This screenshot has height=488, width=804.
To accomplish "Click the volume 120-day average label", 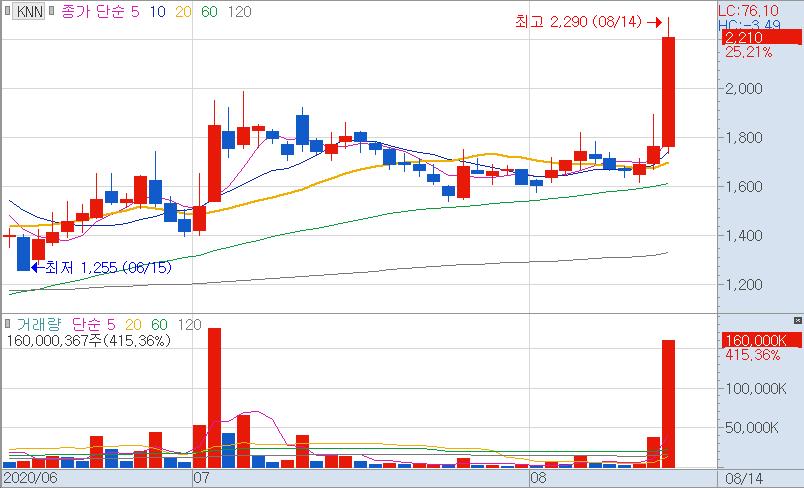I will [190, 324].
